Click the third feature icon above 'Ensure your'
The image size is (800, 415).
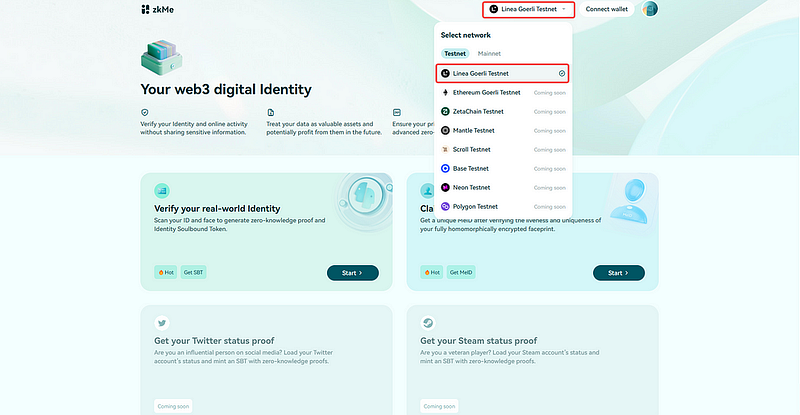tap(397, 112)
